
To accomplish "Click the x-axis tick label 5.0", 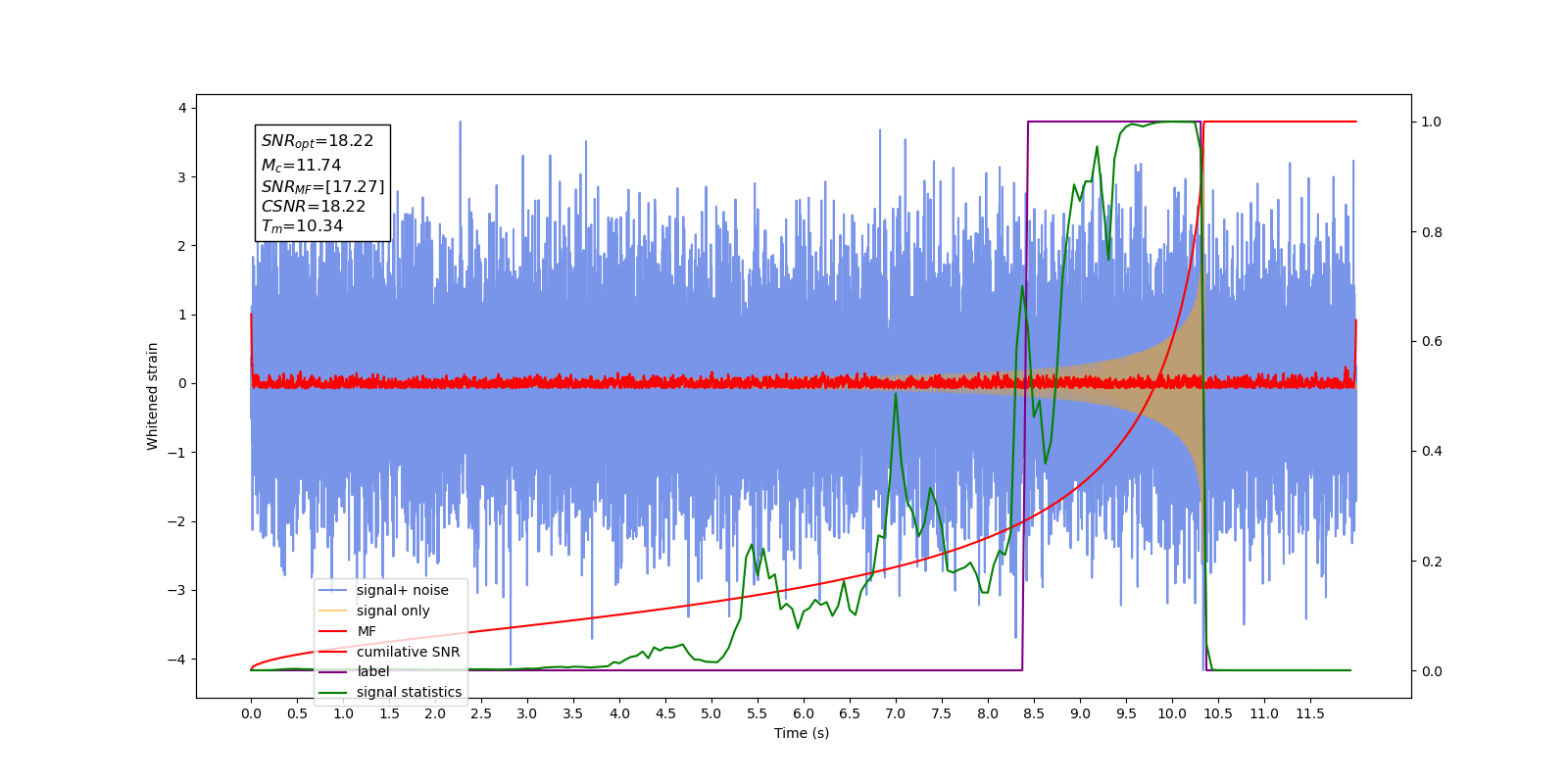I will click(711, 713).
